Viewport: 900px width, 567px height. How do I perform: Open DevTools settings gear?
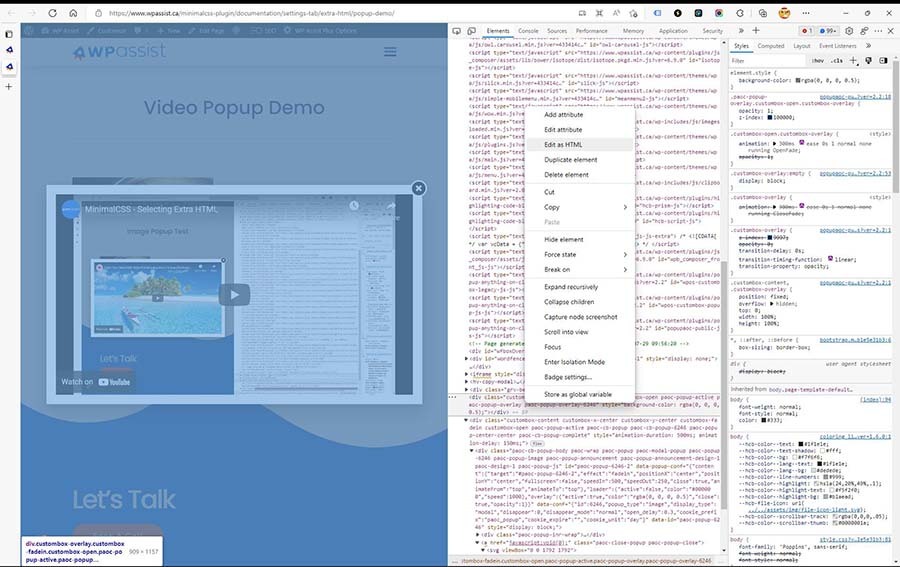click(x=849, y=31)
